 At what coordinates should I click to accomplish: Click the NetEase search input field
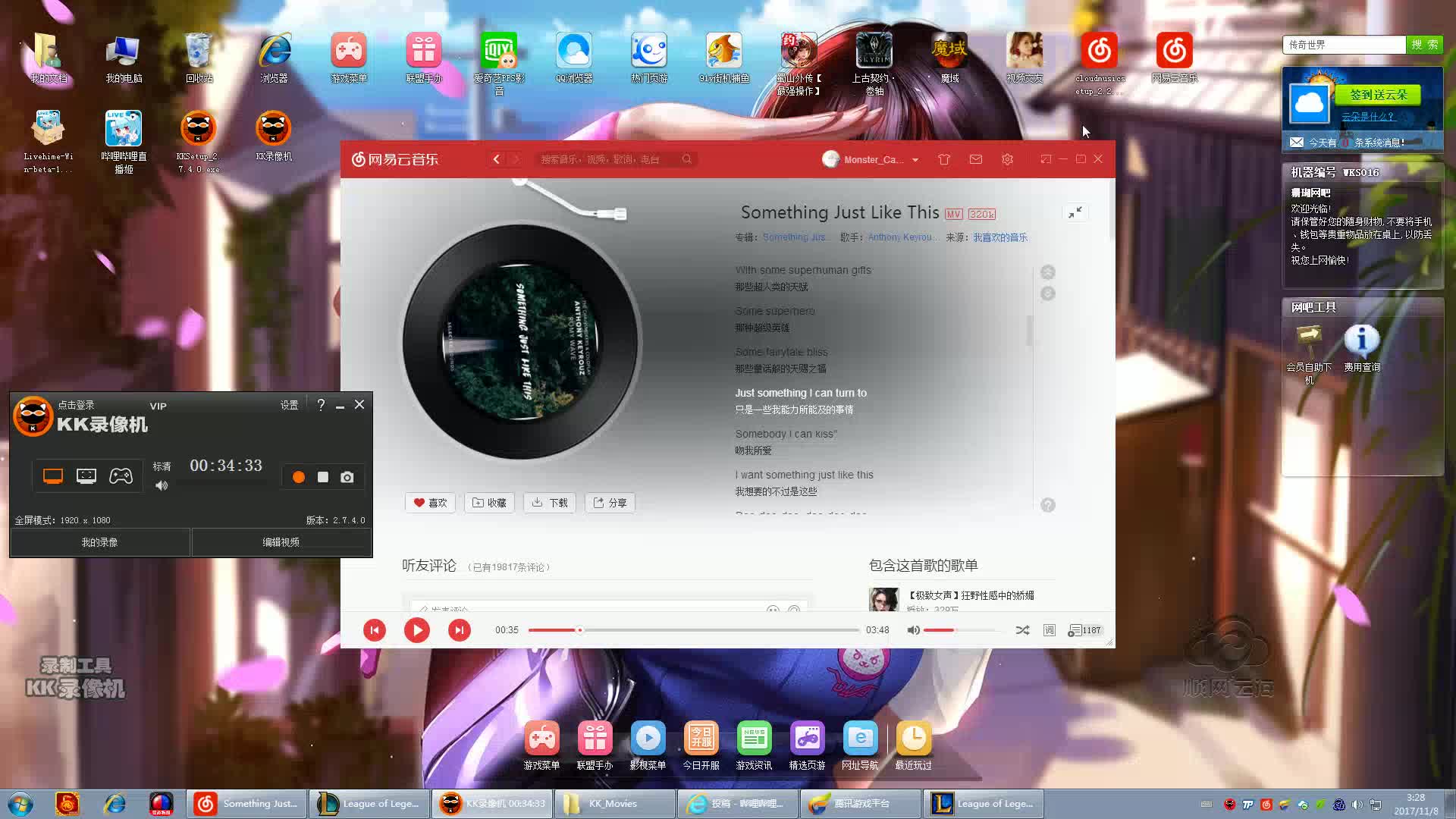click(x=607, y=159)
